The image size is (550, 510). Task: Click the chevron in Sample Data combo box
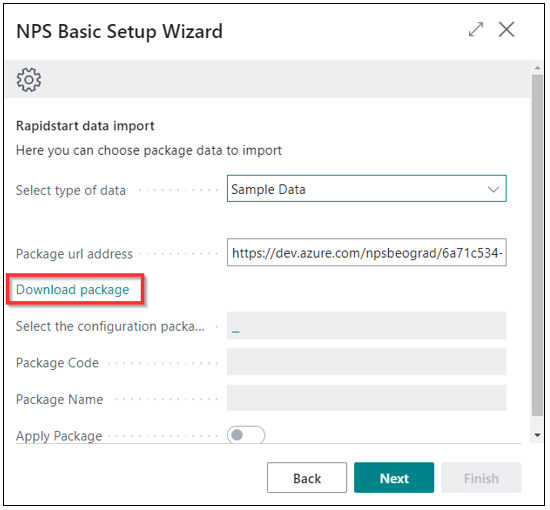pyautogui.click(x=493, y=189)
